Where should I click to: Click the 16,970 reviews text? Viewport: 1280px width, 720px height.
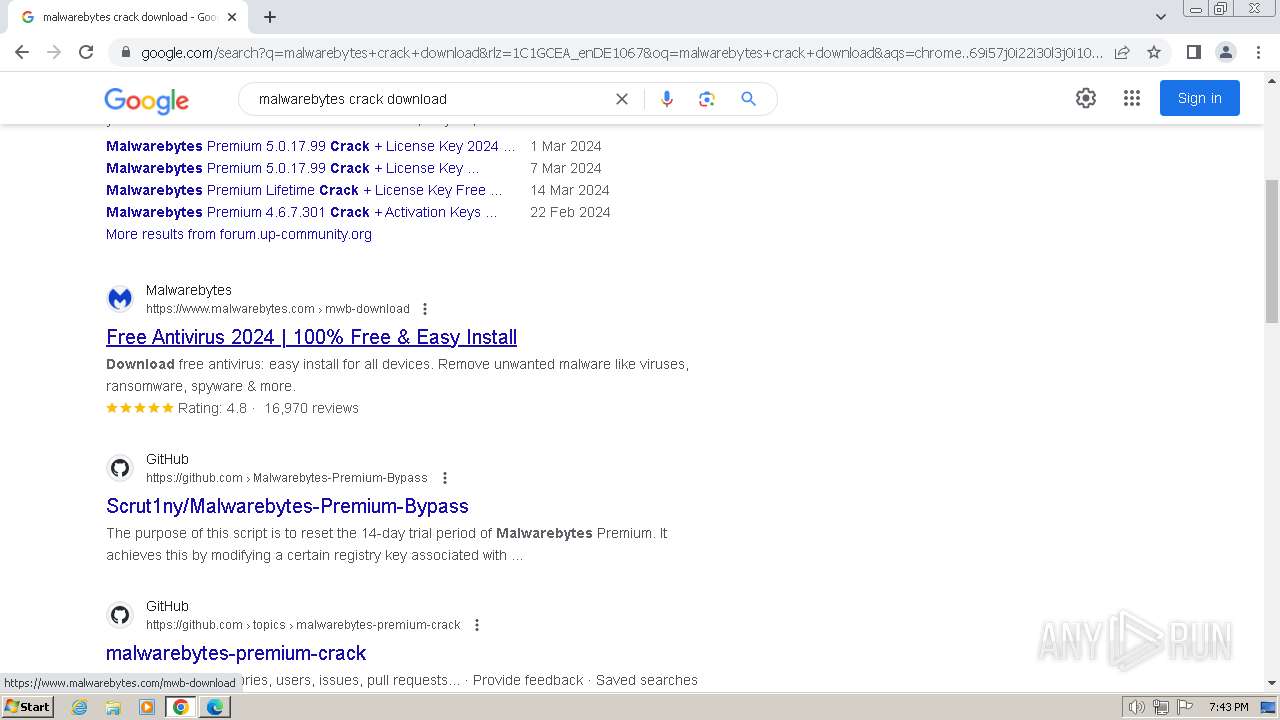[311, 408]
